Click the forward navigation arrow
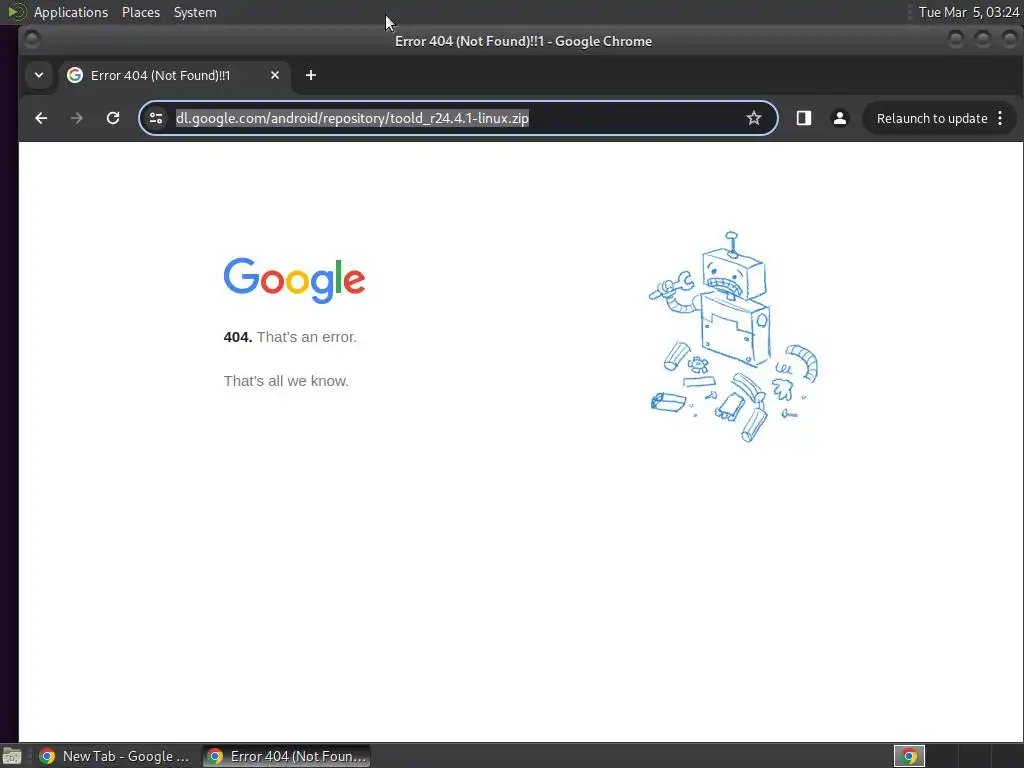The image size is (1024, 768). click(x=76, y=118)
